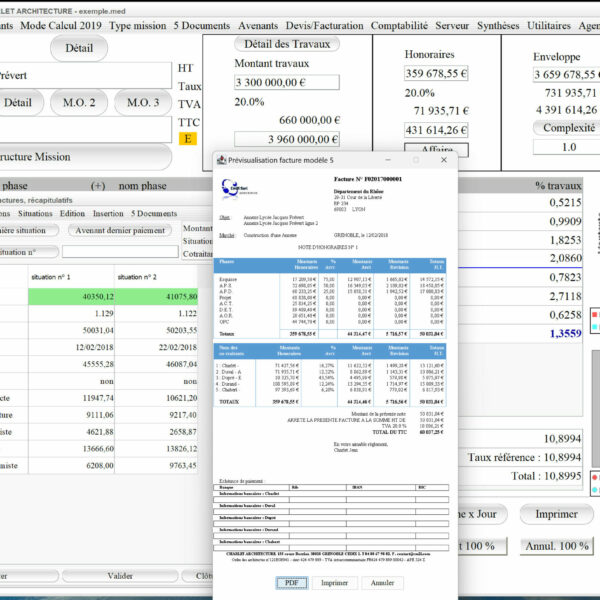Open the Edition submenu

(x=72, y=214)
